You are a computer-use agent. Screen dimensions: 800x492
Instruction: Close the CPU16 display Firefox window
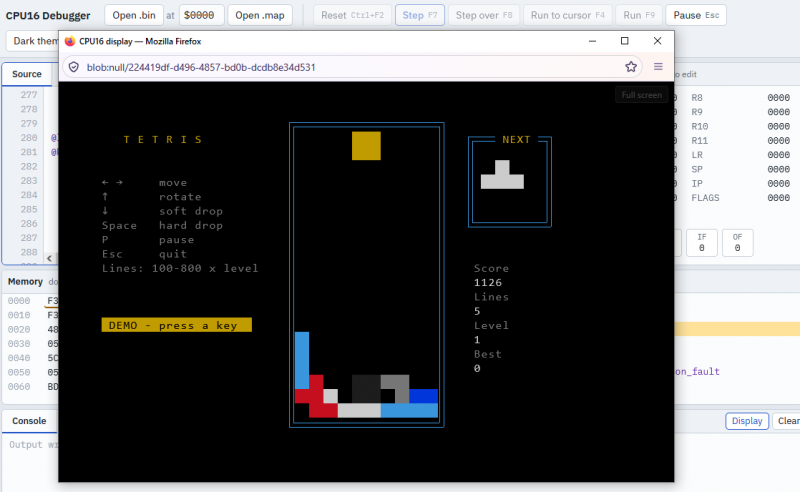pos(657,41)
